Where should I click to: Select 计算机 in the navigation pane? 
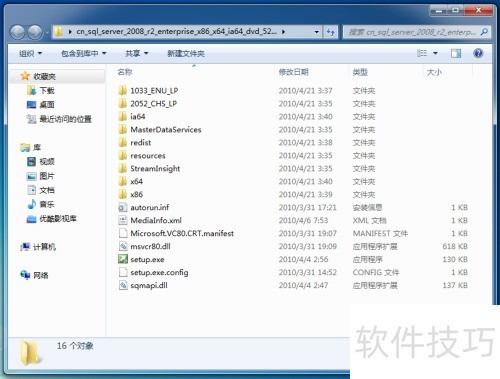(44, 247)
